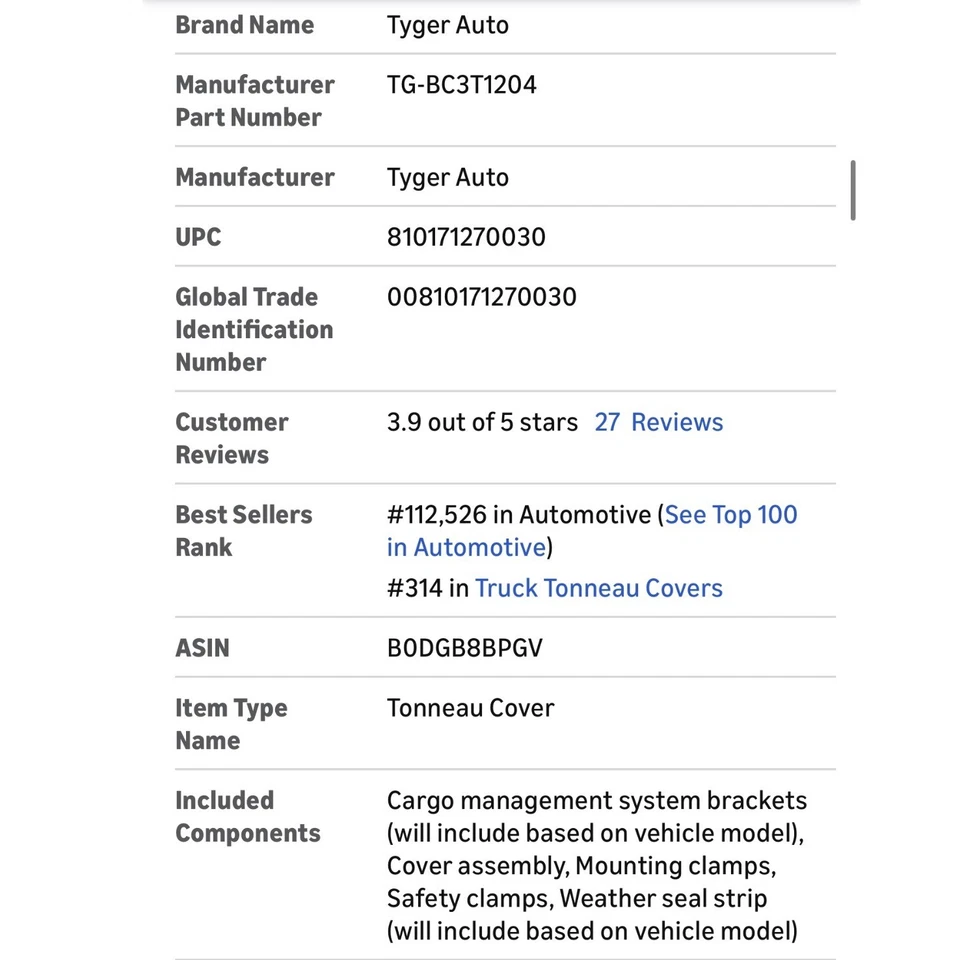Image resolution: width=960 pixels, height=960 pixels.
Task: Click the Global Trade Identification Number label
Action: pos(253,329)
